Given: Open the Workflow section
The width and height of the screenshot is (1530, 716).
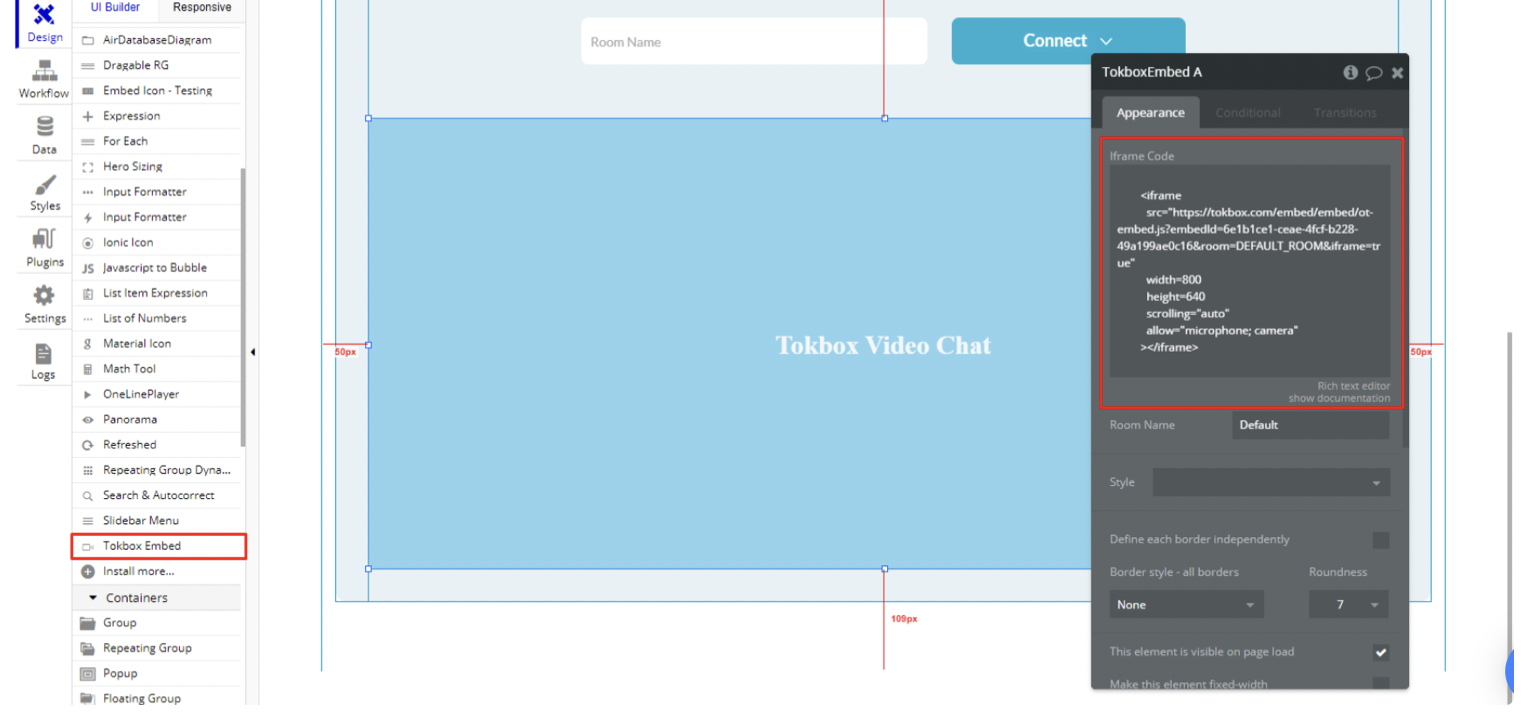Looking at the screenshot, I should coord(44,80).
